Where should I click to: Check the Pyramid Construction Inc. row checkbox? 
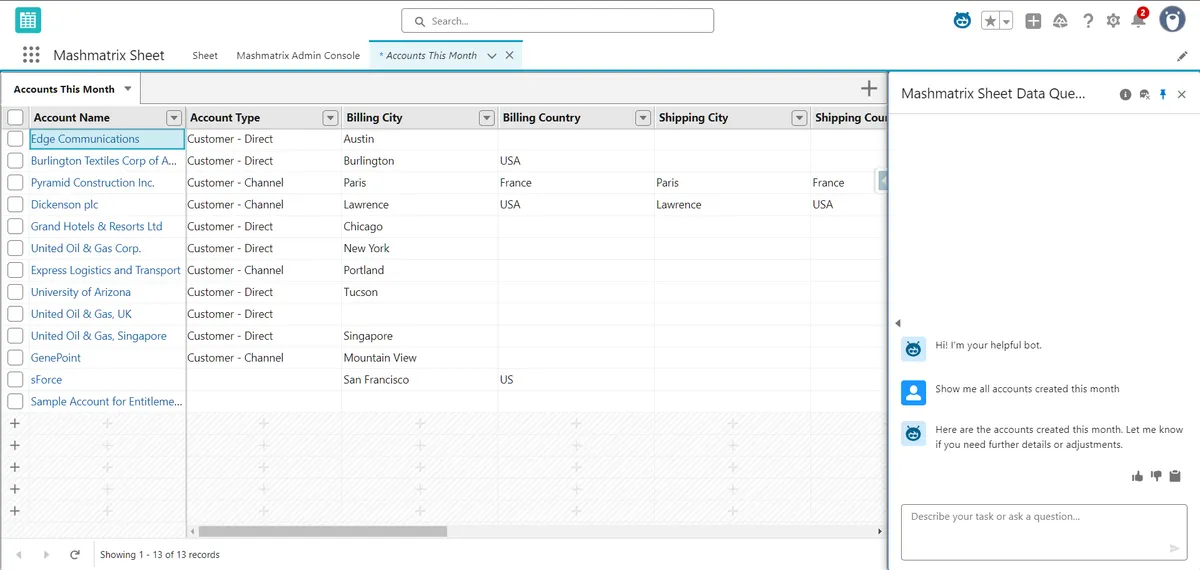15,183
